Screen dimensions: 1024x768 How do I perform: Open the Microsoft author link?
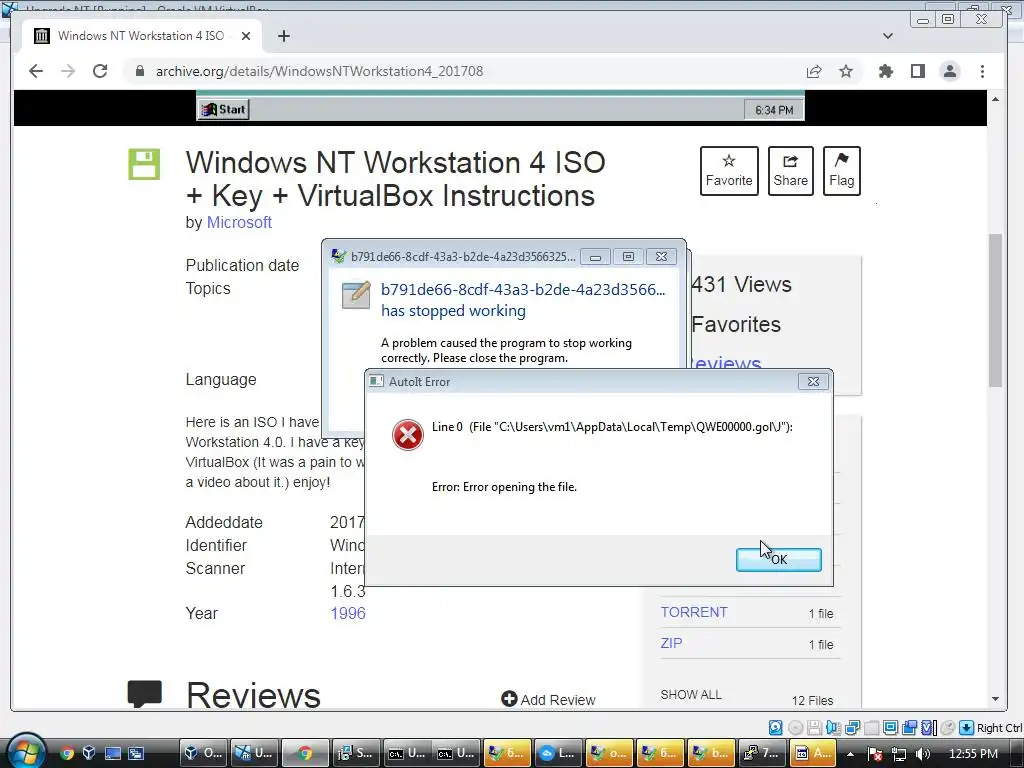239,223
